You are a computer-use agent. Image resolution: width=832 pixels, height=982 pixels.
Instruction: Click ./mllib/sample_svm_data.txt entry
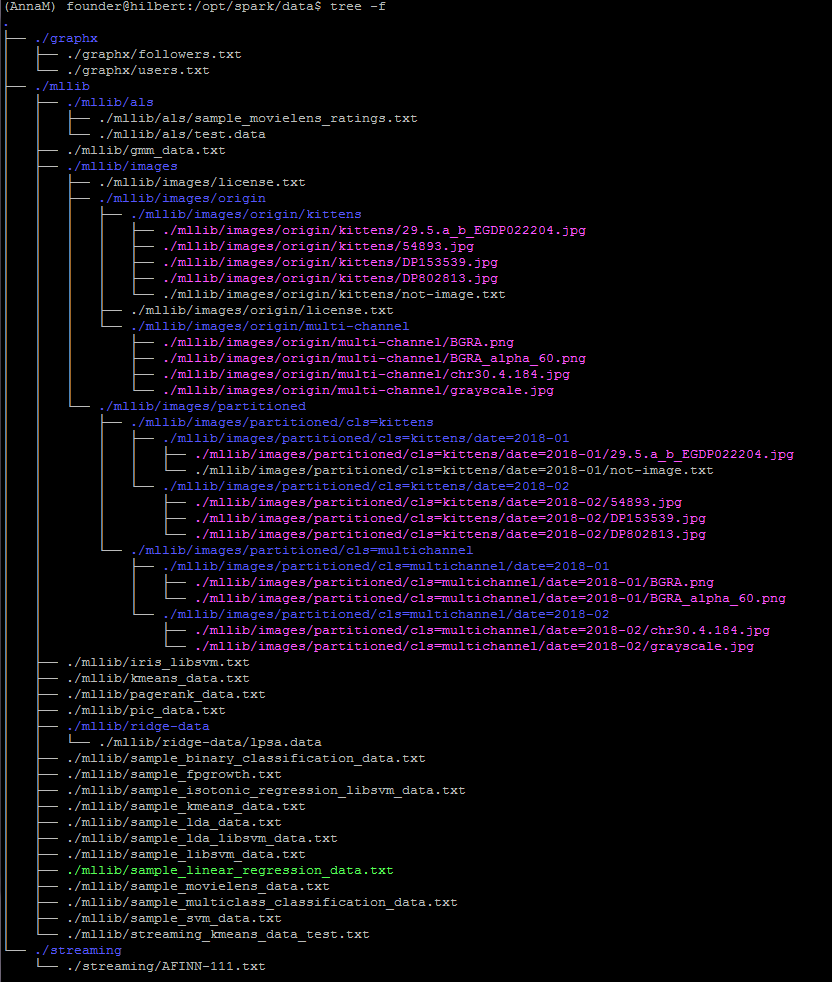pos(174,919)
